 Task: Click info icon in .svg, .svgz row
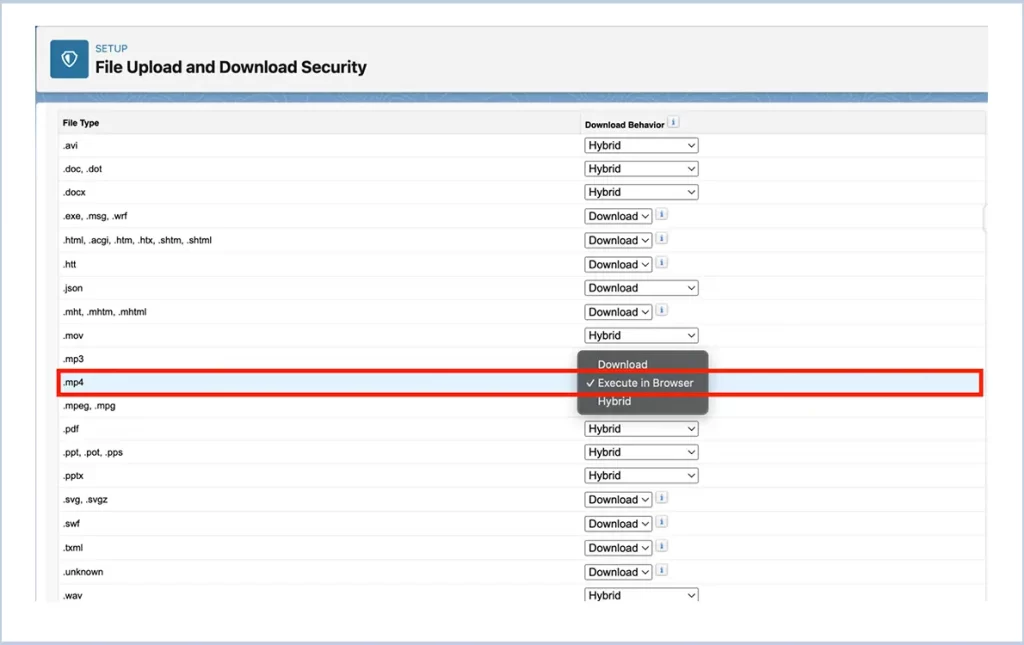coord(662,497)
